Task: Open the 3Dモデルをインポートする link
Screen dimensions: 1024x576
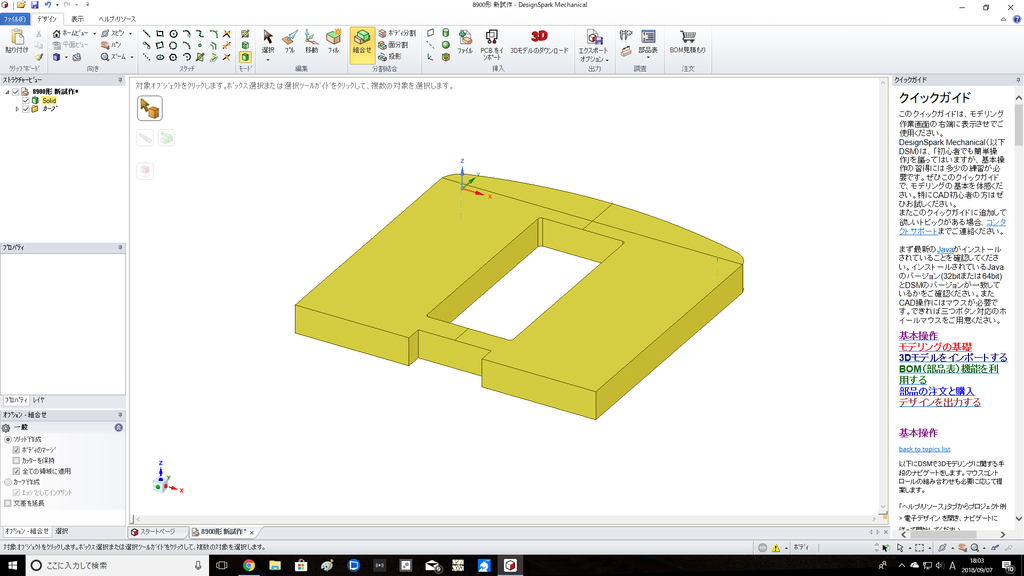Action: coord(953,358)
